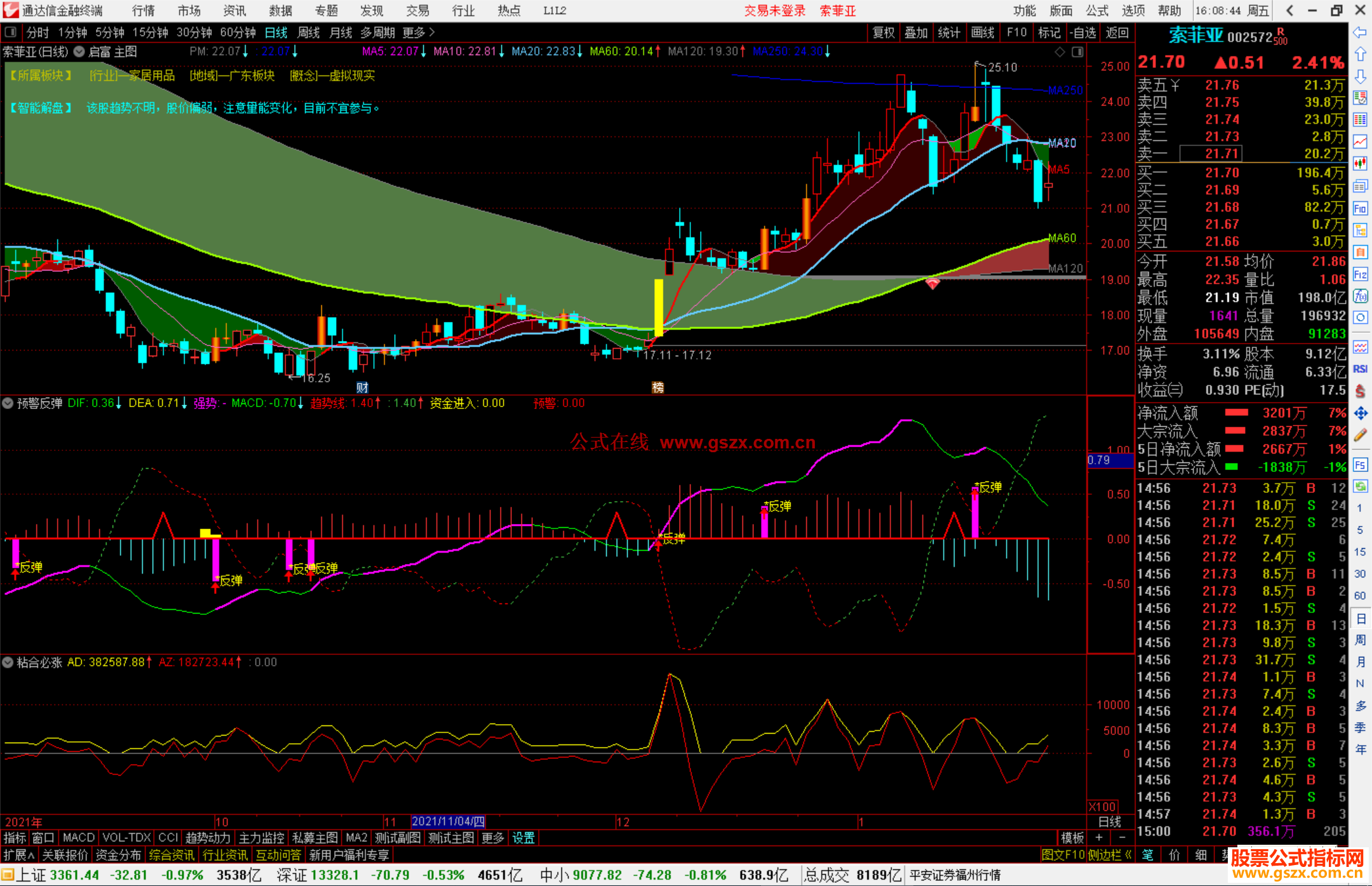Click the circle sidebar icon
The height and width of the screenshot is (886, 1372).
point(1360,318)
